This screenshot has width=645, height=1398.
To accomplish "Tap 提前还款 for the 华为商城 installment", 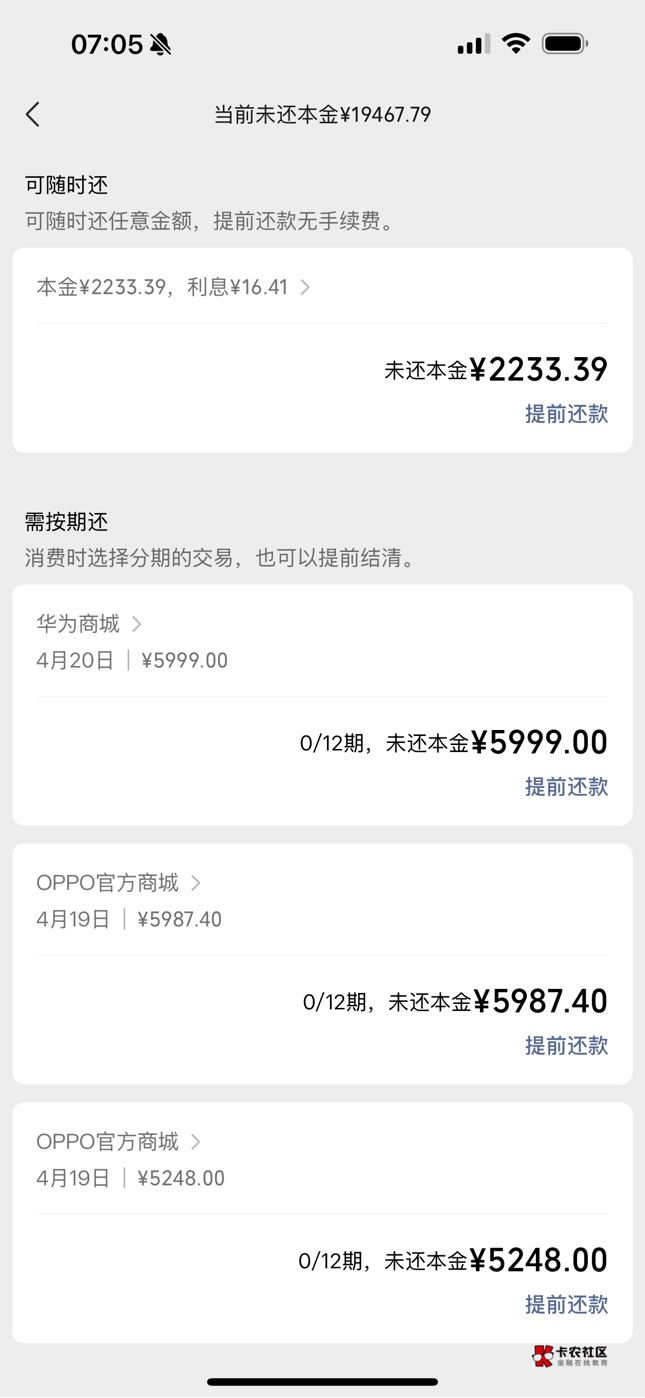I will click(x=566, y=787).
